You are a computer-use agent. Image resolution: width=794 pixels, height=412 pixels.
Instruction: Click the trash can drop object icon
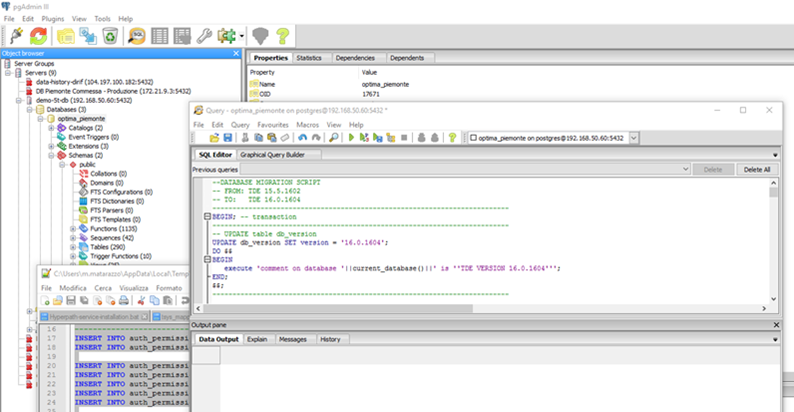click(112, 36)
